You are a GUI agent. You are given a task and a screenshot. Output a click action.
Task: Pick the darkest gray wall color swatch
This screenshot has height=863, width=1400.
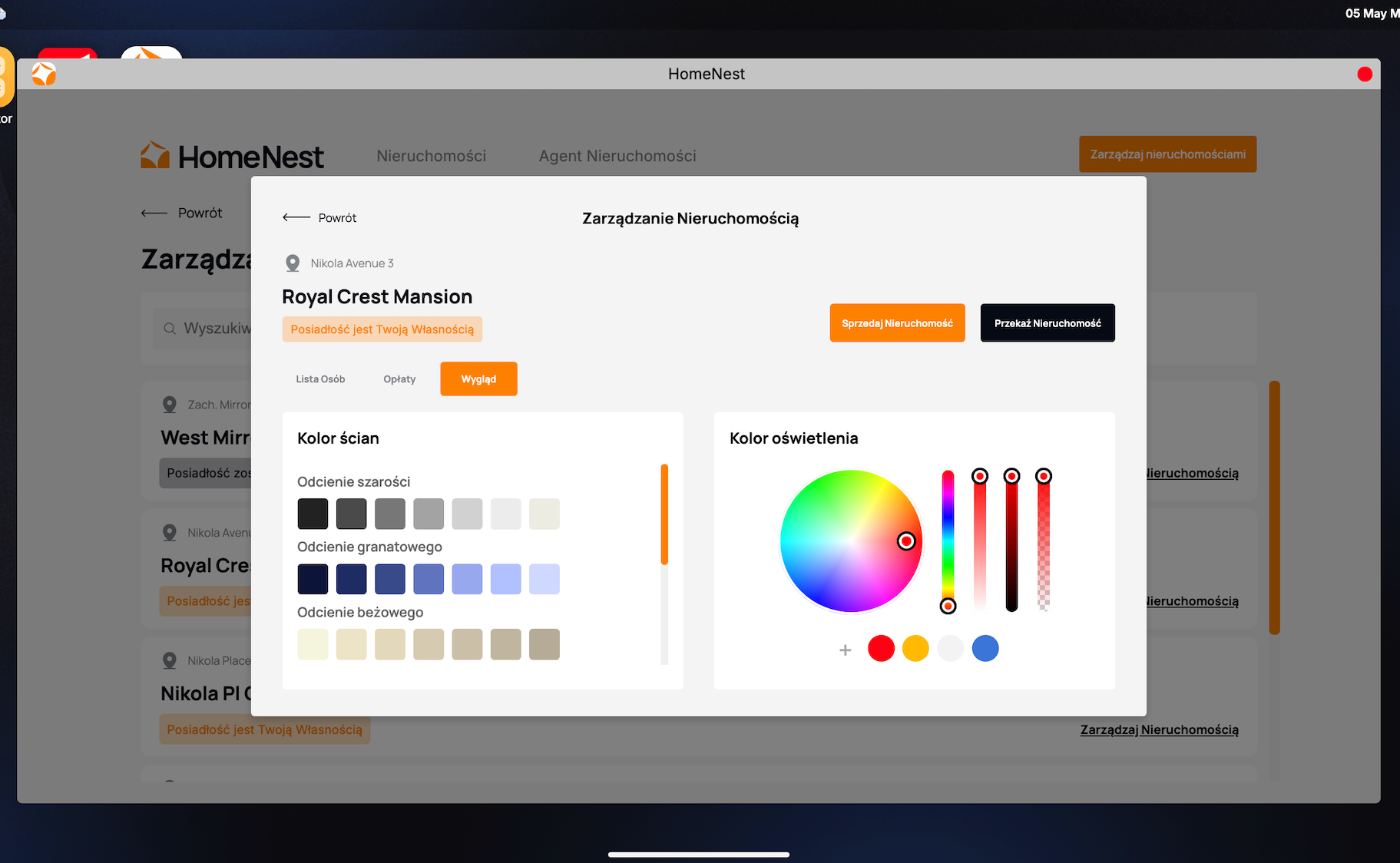[313, 514]
